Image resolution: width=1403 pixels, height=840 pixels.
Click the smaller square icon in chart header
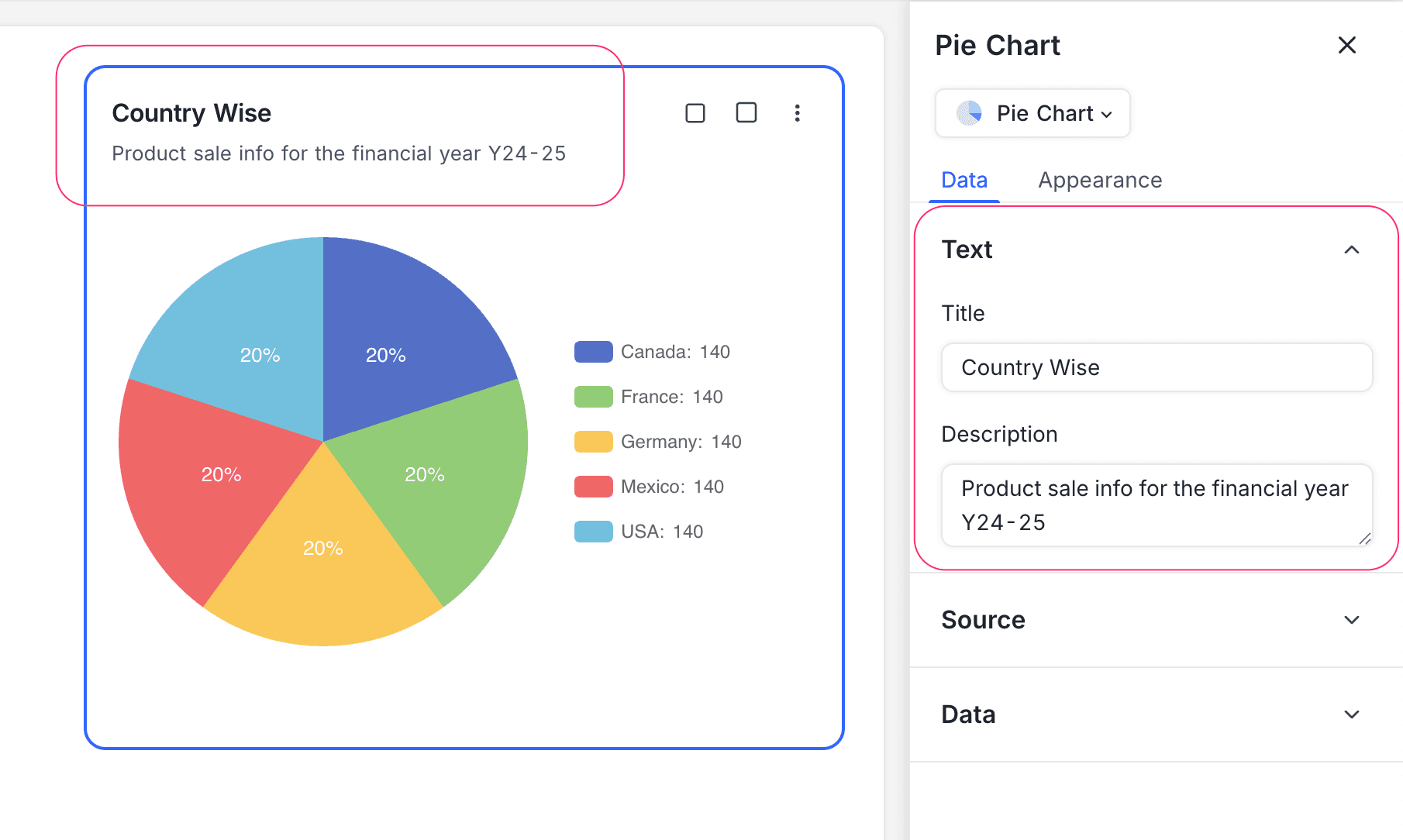tap(695, 113)
